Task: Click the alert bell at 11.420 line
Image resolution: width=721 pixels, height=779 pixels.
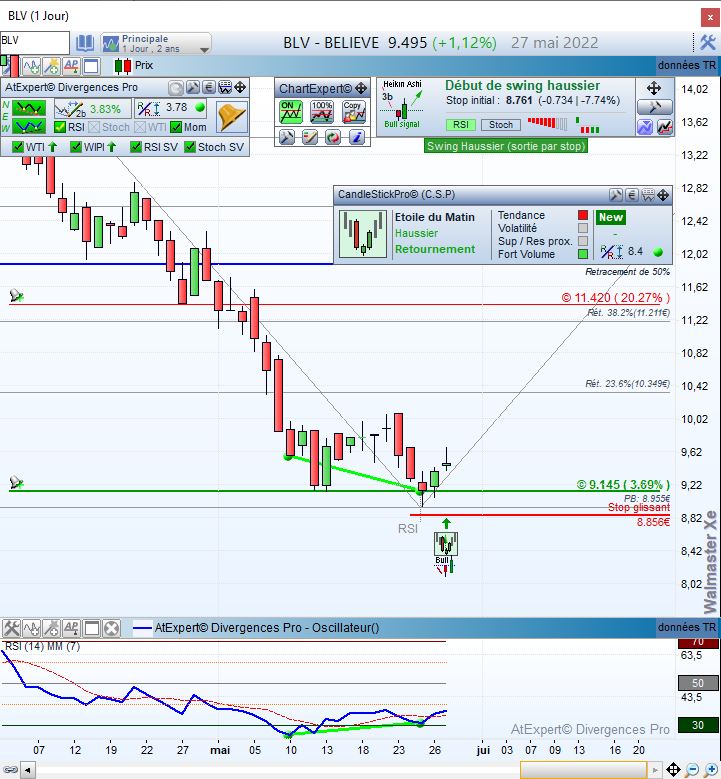Action: click(x=16, y=296)
